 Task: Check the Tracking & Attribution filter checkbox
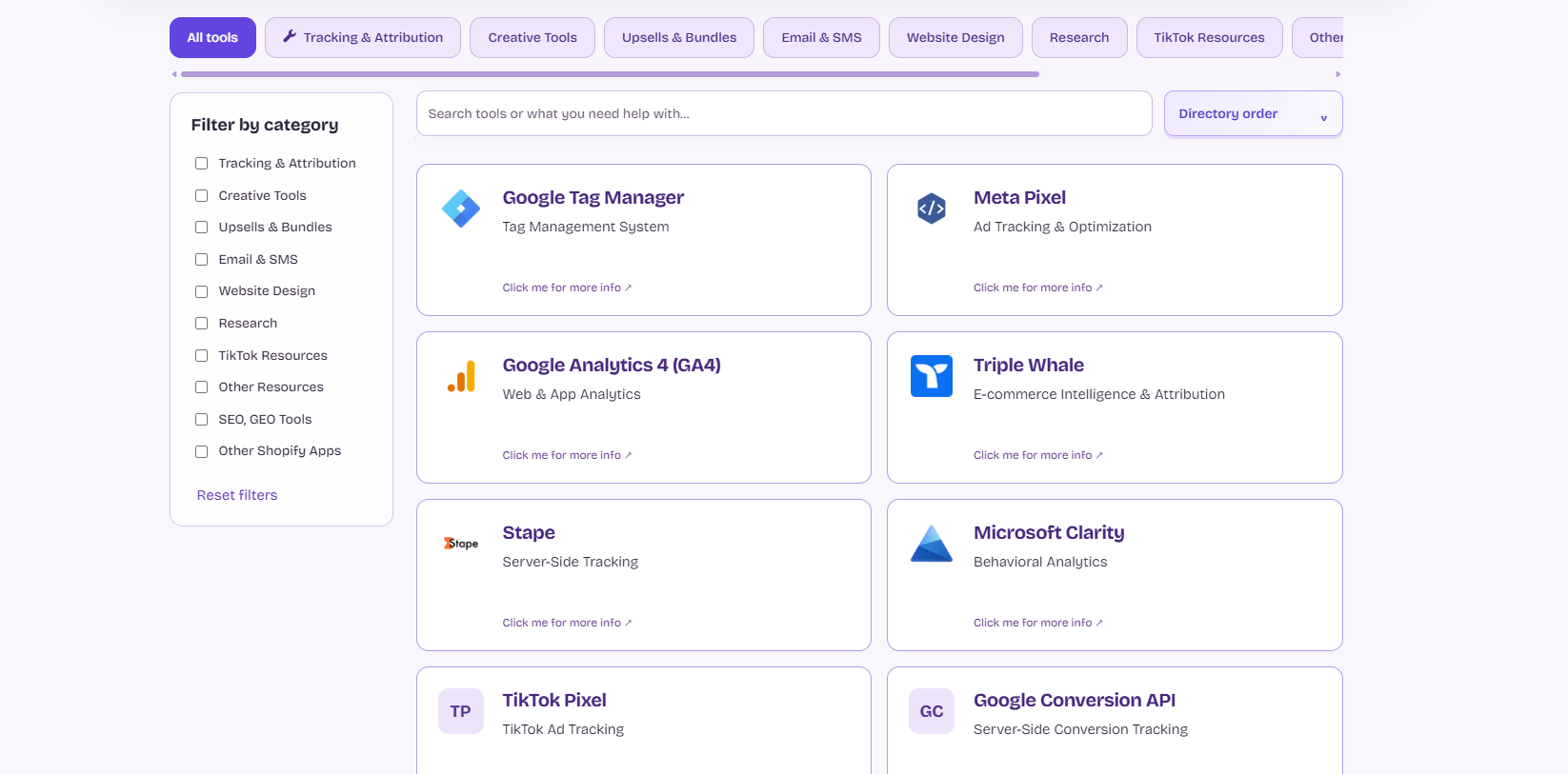(x=201, y=164)
